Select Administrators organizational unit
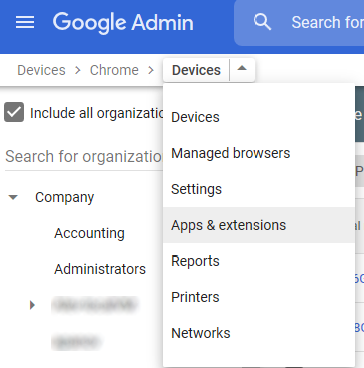 [x=100, y=269]
